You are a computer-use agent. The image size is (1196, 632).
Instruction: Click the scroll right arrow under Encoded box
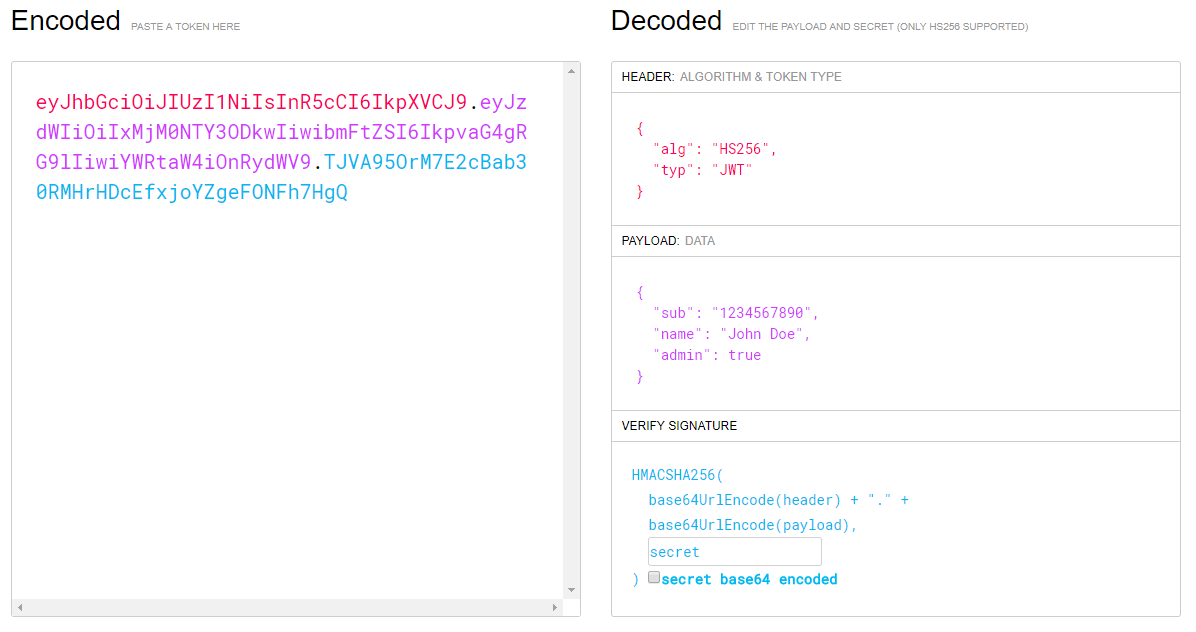pyautogui.click(x=555, y=607)
